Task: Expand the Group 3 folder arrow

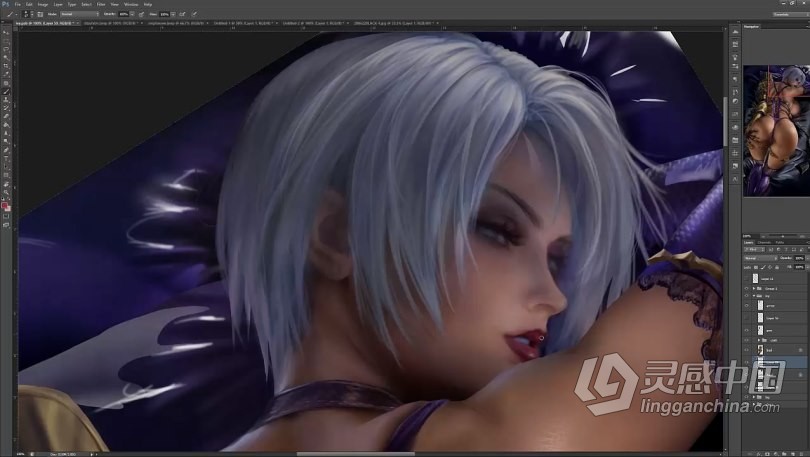Action: tap(754, 289)
